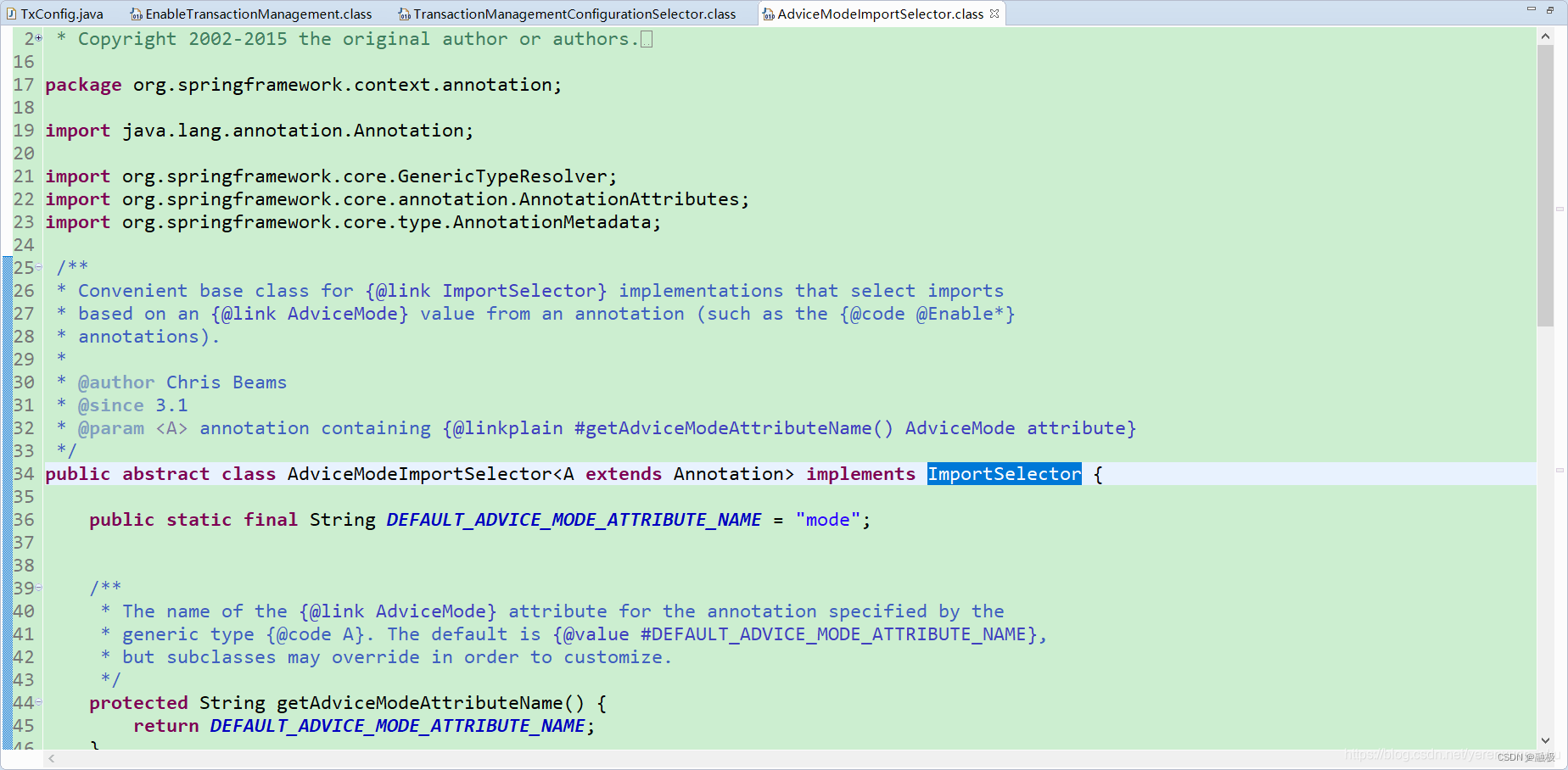Click AdviceModeImportSelector class name on line 34
Image resolution: width=1568 pixels, height=770 pixels.
click(419, 474)
